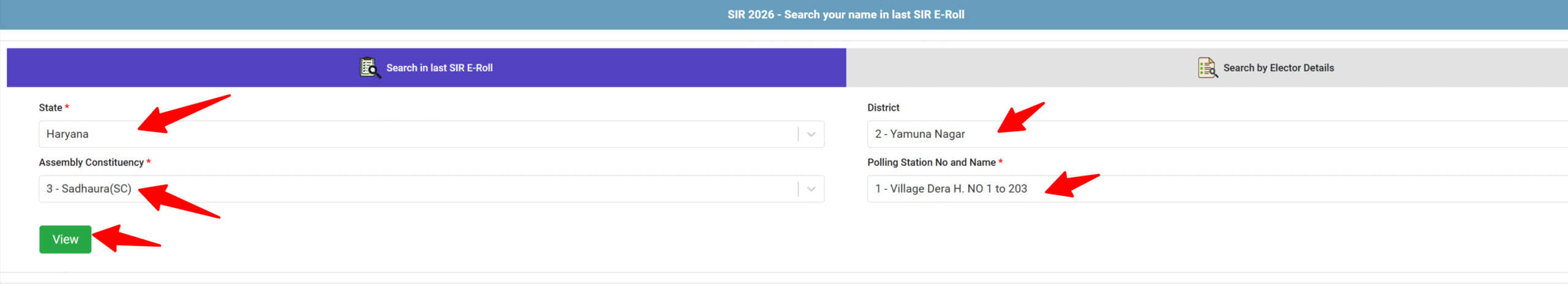Select the Haryana state field
This screenshot has width=1568, height=284.
tap(417, 135)
